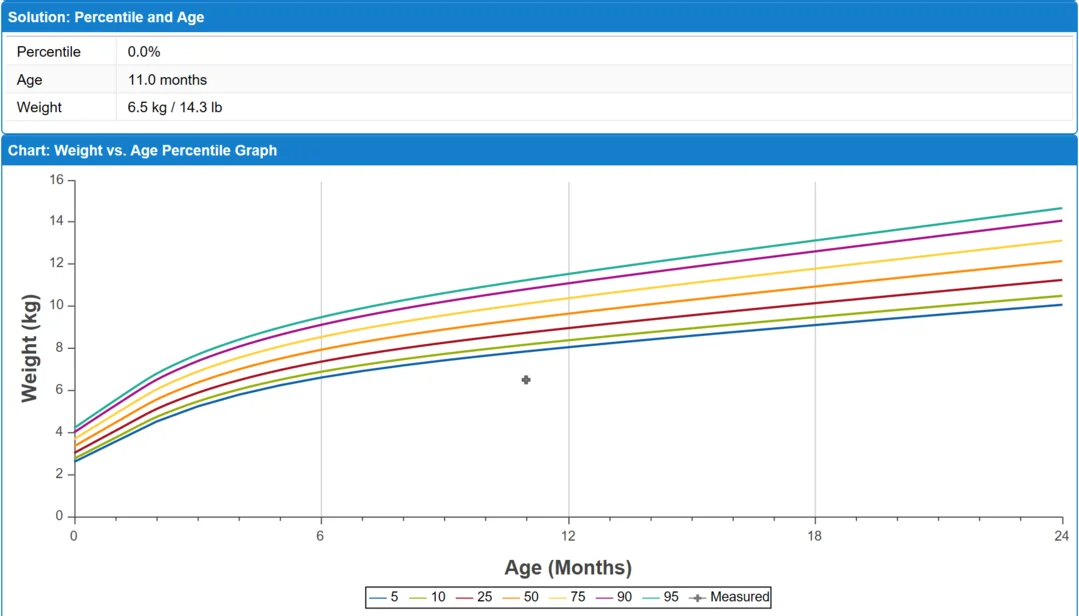
Task: Select the 11.0 months age value
Action: click(167, 80)
